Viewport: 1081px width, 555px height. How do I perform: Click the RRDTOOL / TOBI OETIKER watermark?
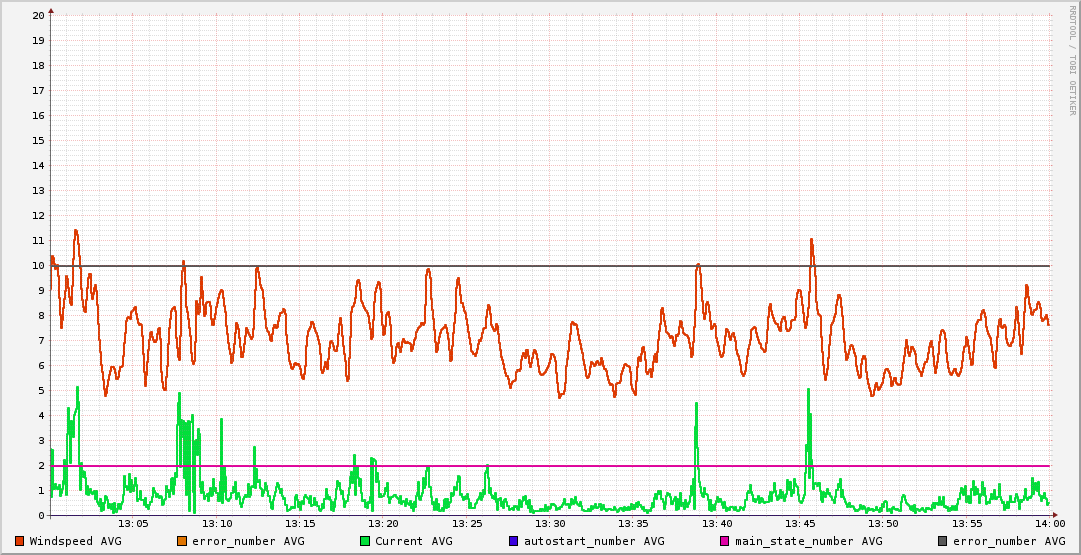(1071, 60)
